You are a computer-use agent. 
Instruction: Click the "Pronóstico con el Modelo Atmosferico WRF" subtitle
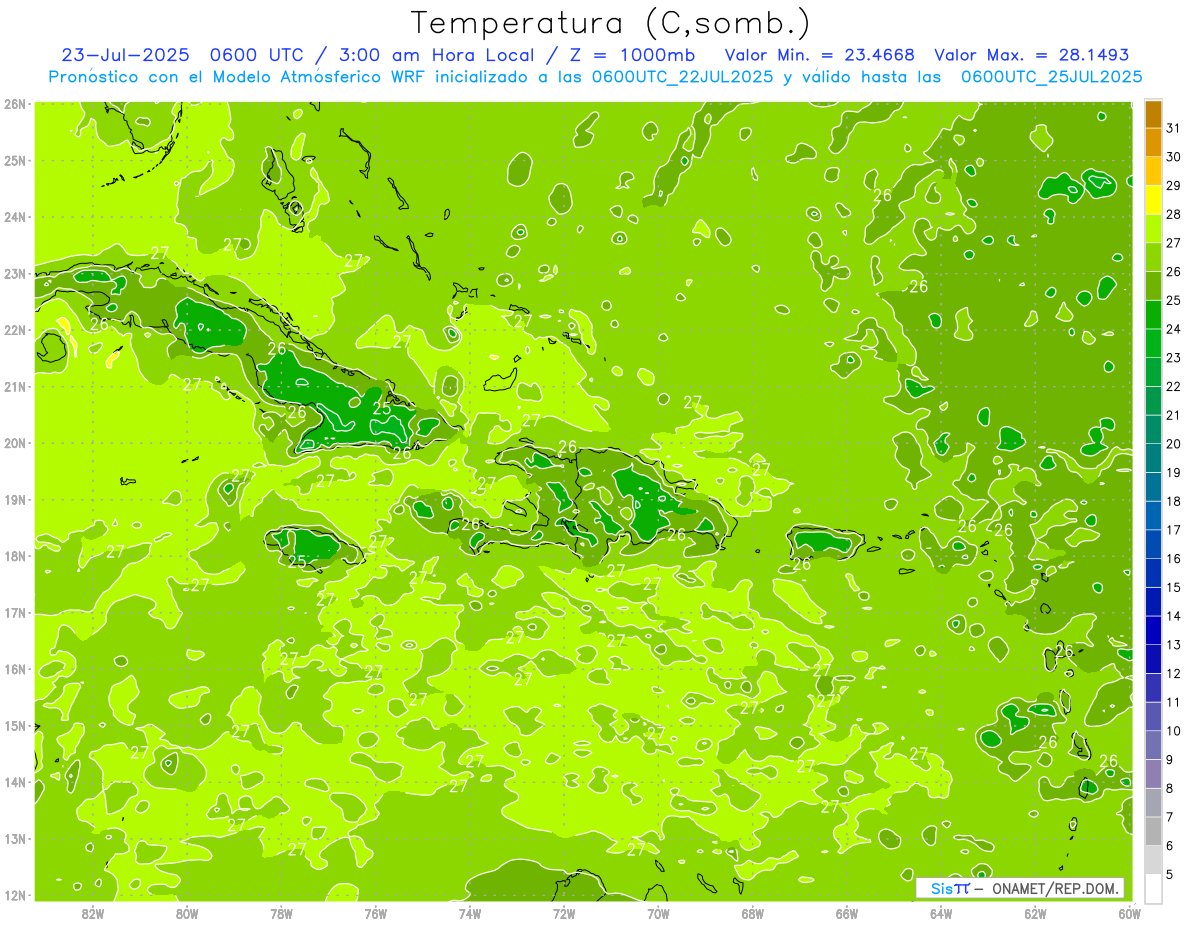[x=238, y=77]
